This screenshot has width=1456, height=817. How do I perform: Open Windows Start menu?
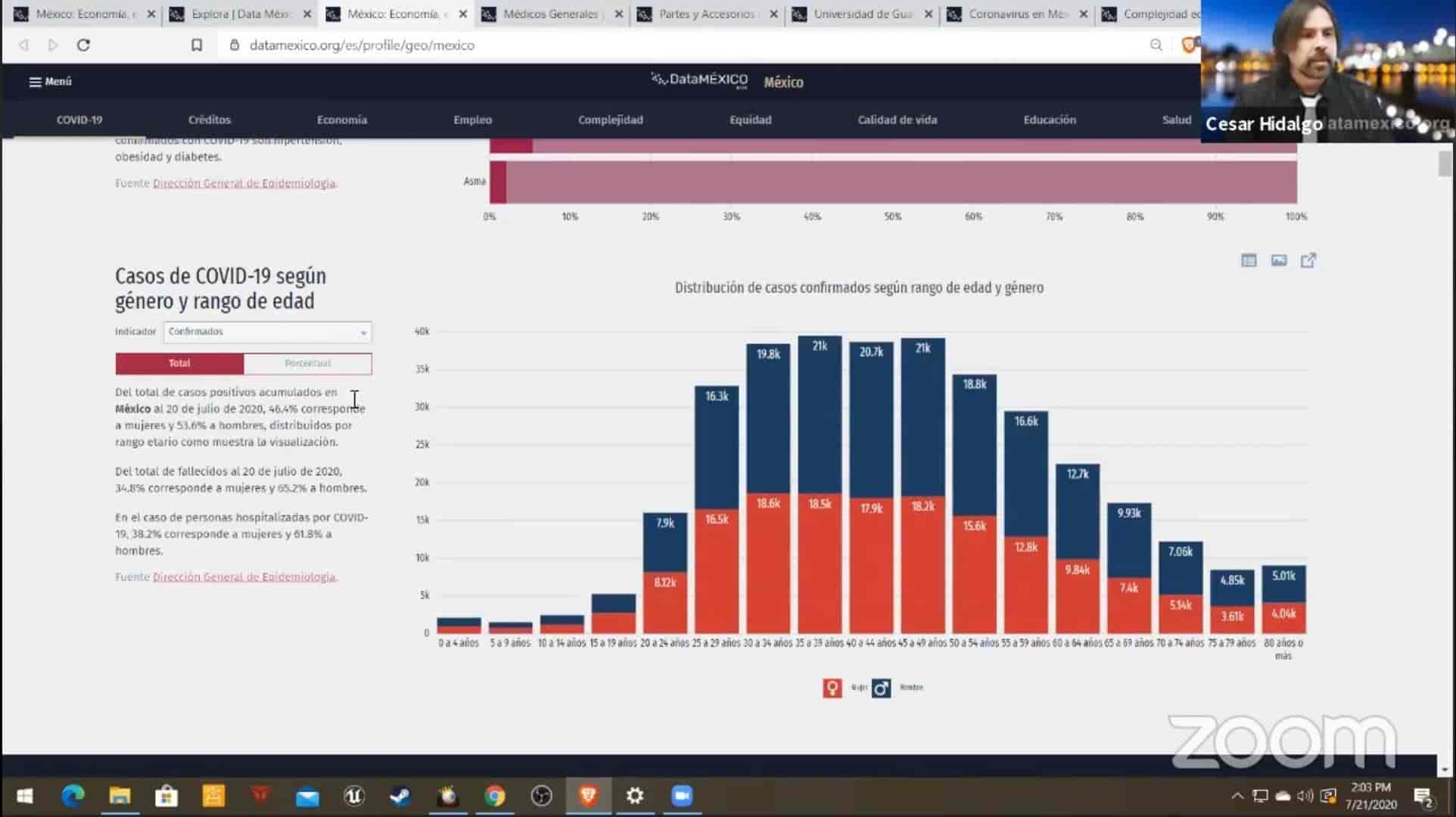pyautogui.click(x=25, y=796)
